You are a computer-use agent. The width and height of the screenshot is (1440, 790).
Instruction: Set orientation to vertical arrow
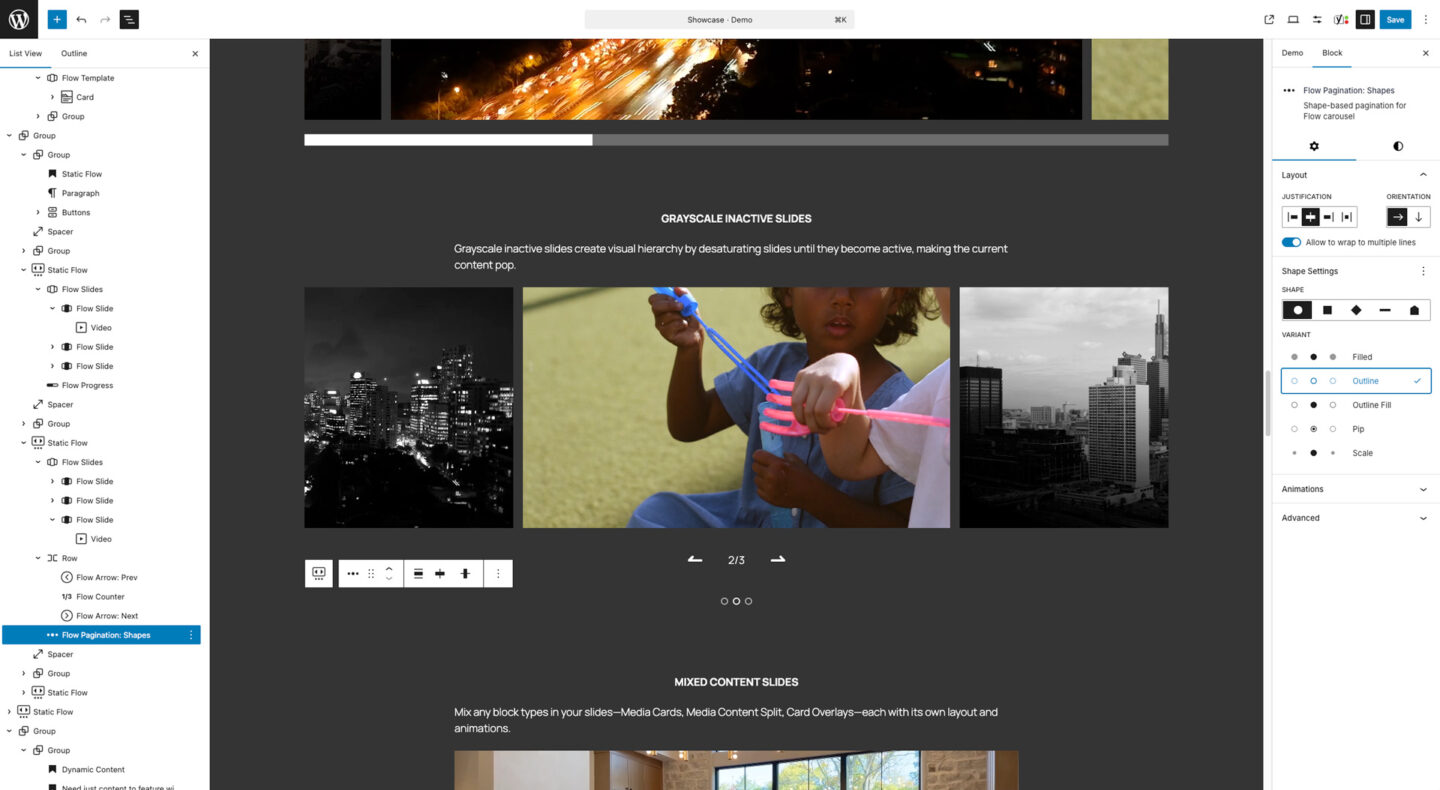(1418, 217)
